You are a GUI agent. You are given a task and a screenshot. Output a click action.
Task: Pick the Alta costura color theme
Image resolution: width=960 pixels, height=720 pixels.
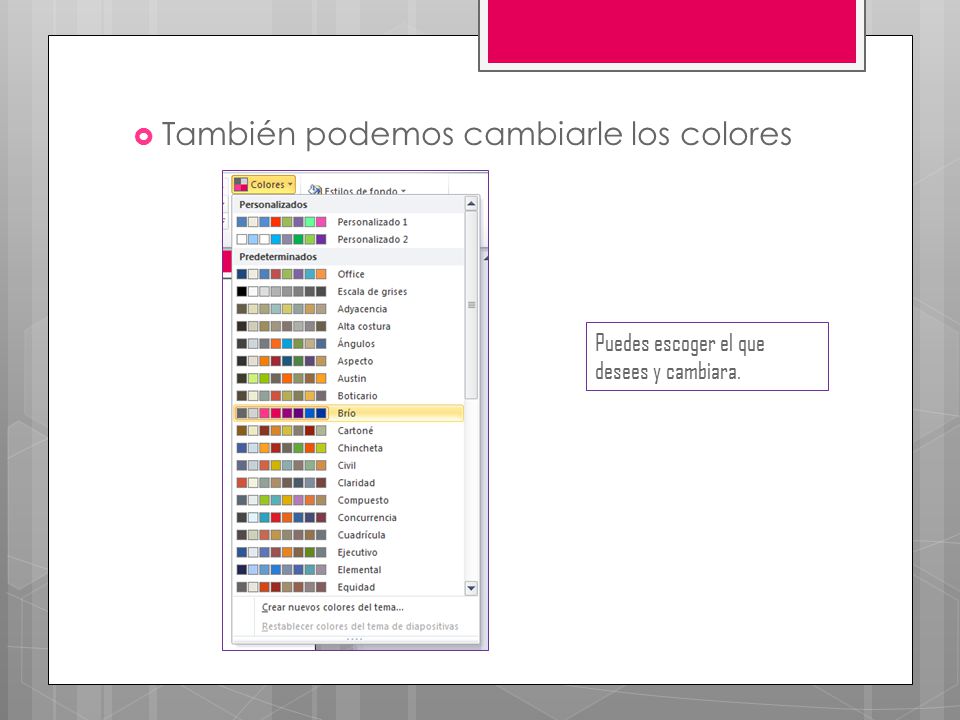tap(348, 326)
